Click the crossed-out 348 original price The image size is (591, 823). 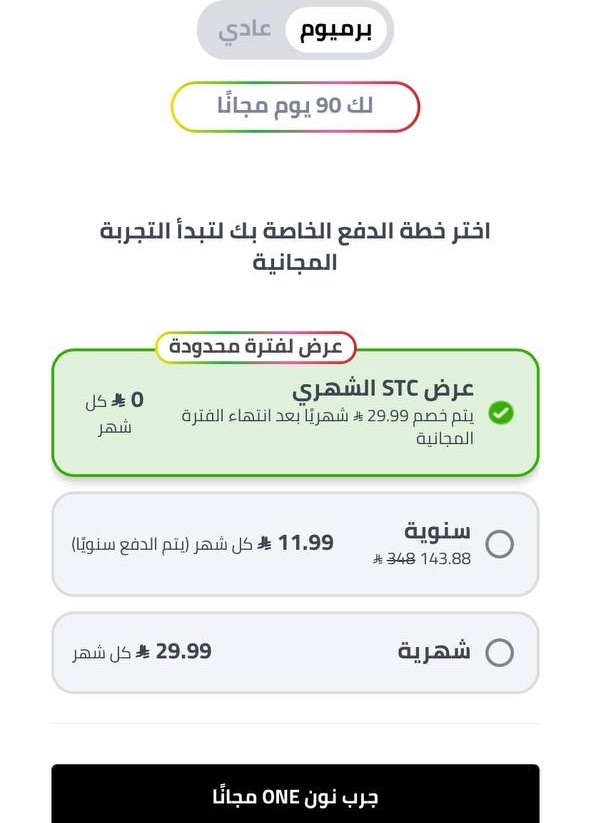[x=401, y=559]
